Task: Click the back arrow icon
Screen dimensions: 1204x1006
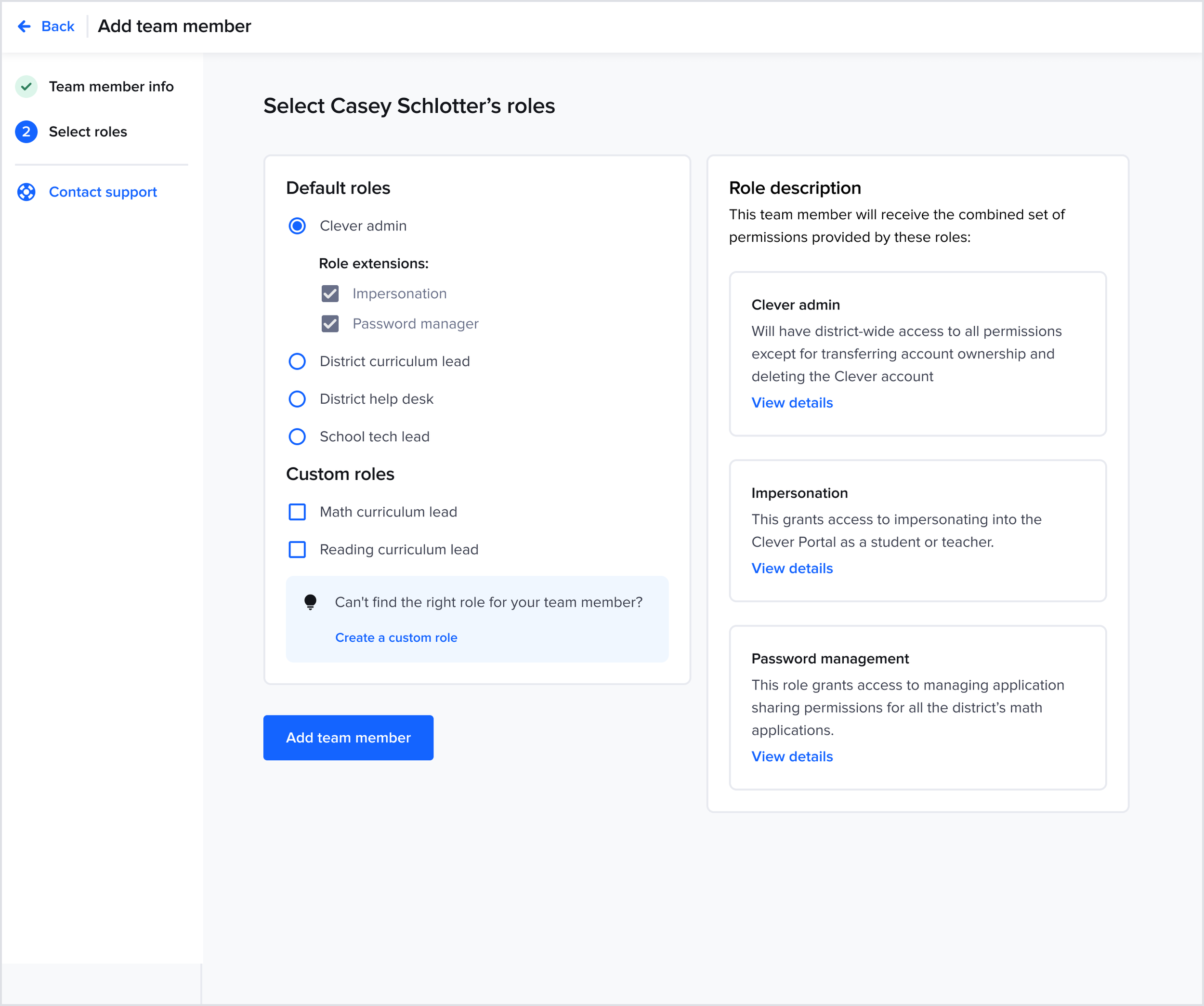Action: [x=24, y=26]
